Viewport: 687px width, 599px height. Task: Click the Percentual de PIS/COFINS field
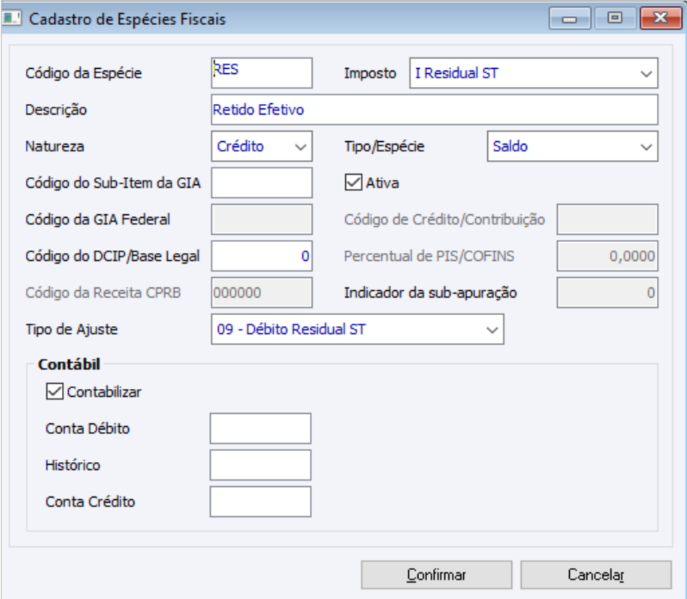point(607,256)
